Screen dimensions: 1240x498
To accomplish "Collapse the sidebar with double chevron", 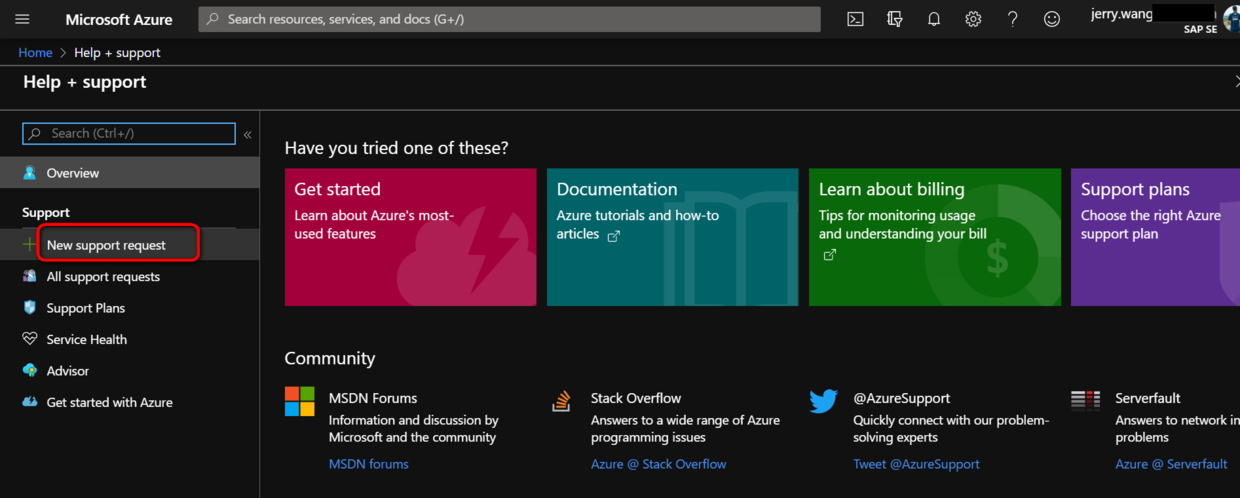I will click(248, 134).
